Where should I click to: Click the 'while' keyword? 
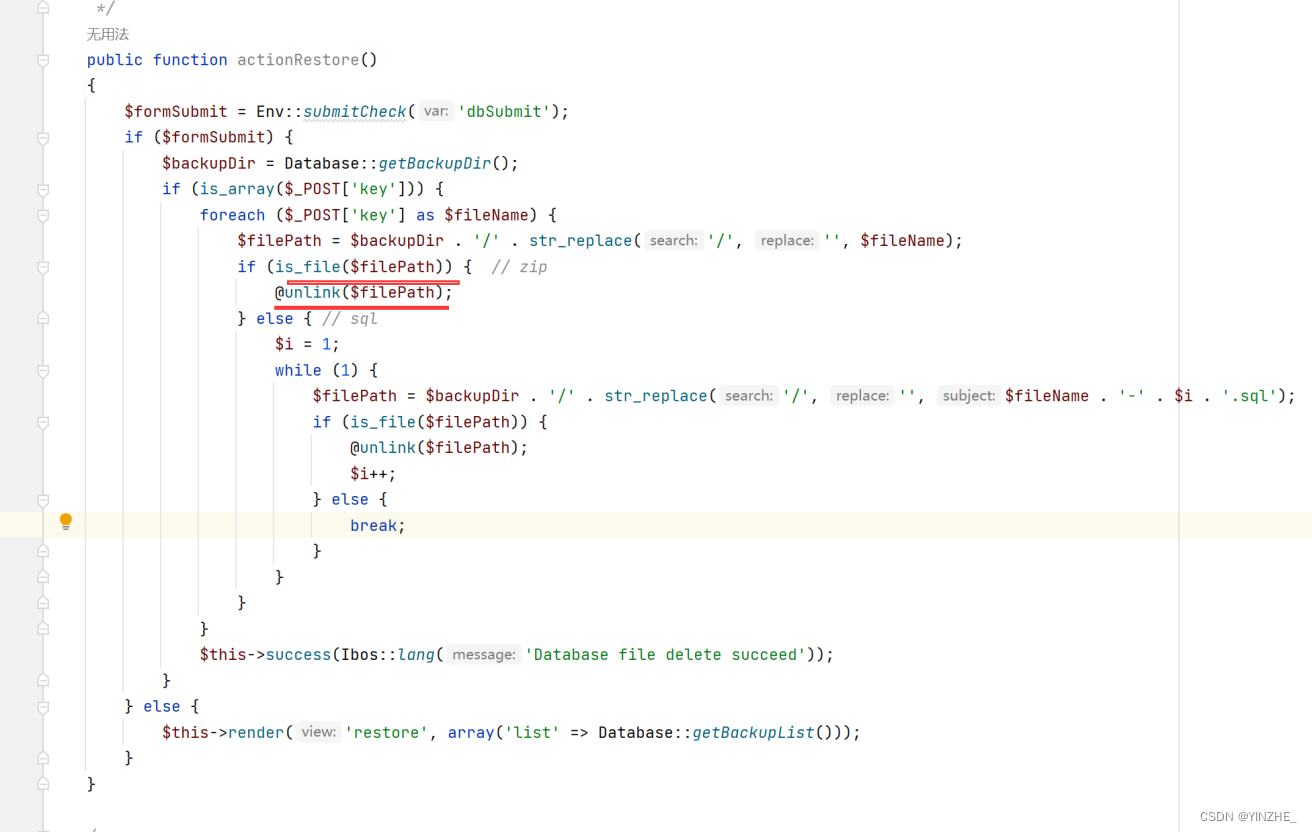(x=298, y=370)
